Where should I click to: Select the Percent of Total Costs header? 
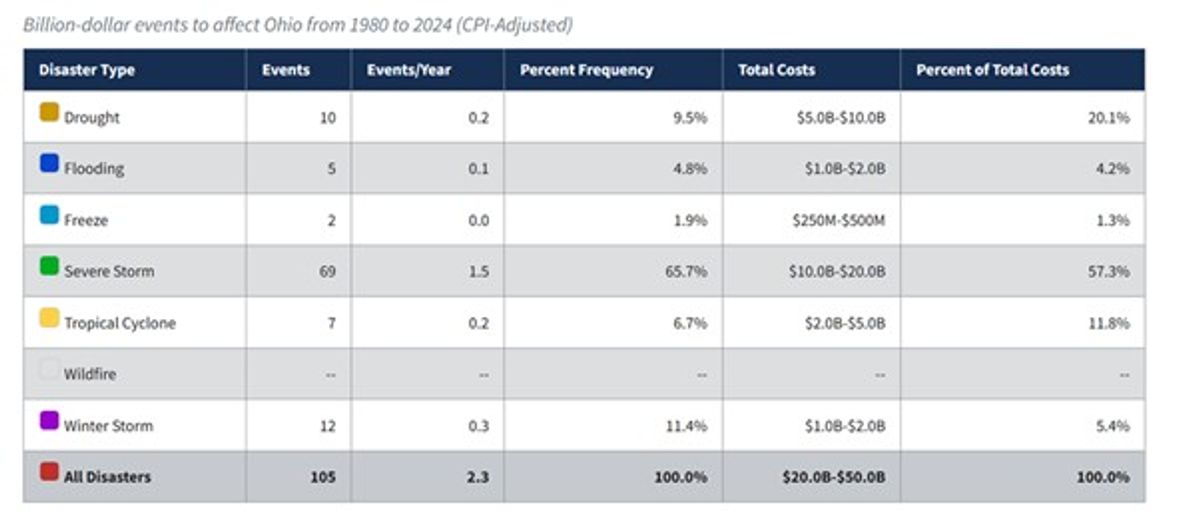(x=992, y=70)
